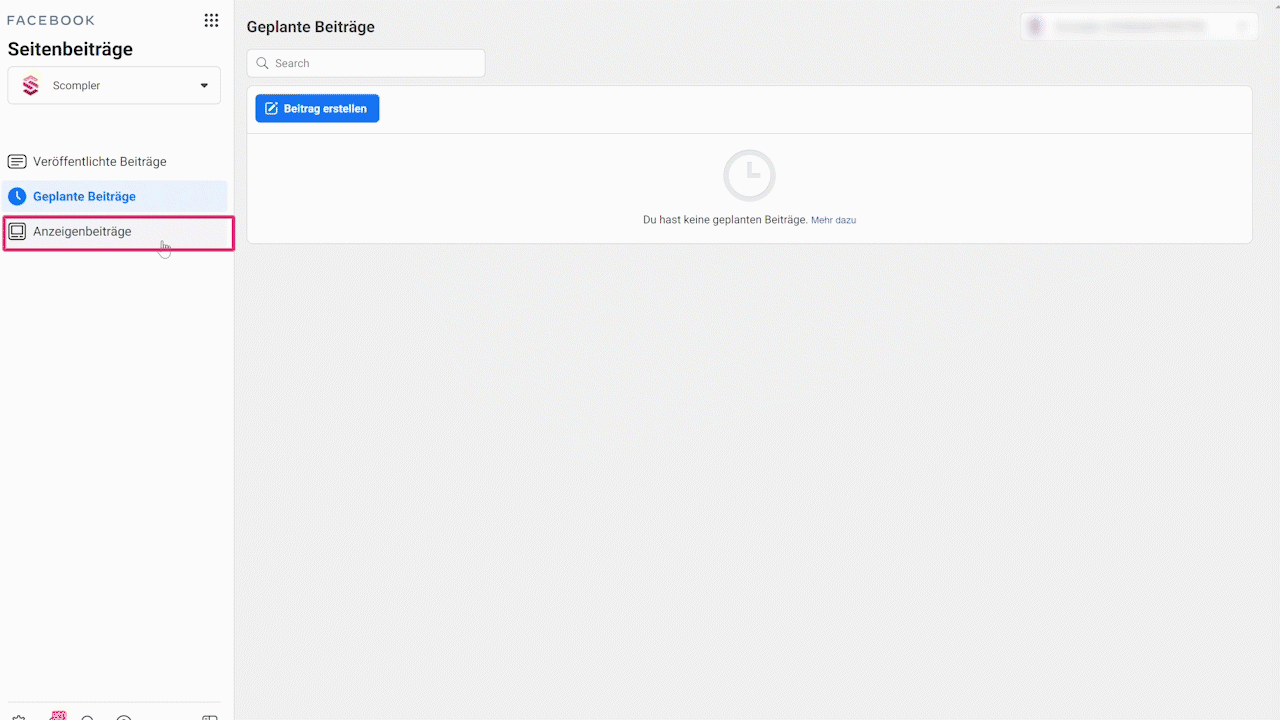
Task: Open Veröffentlichte Beiträge section
Action: pyautogui.click(x=100, y=162)
